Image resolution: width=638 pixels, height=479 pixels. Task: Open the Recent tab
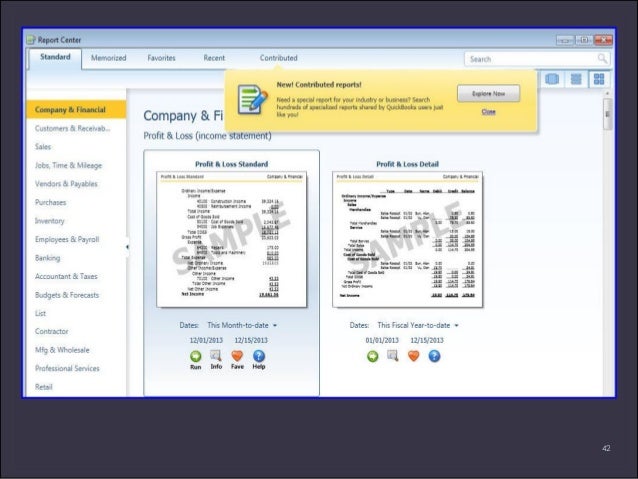214,58
